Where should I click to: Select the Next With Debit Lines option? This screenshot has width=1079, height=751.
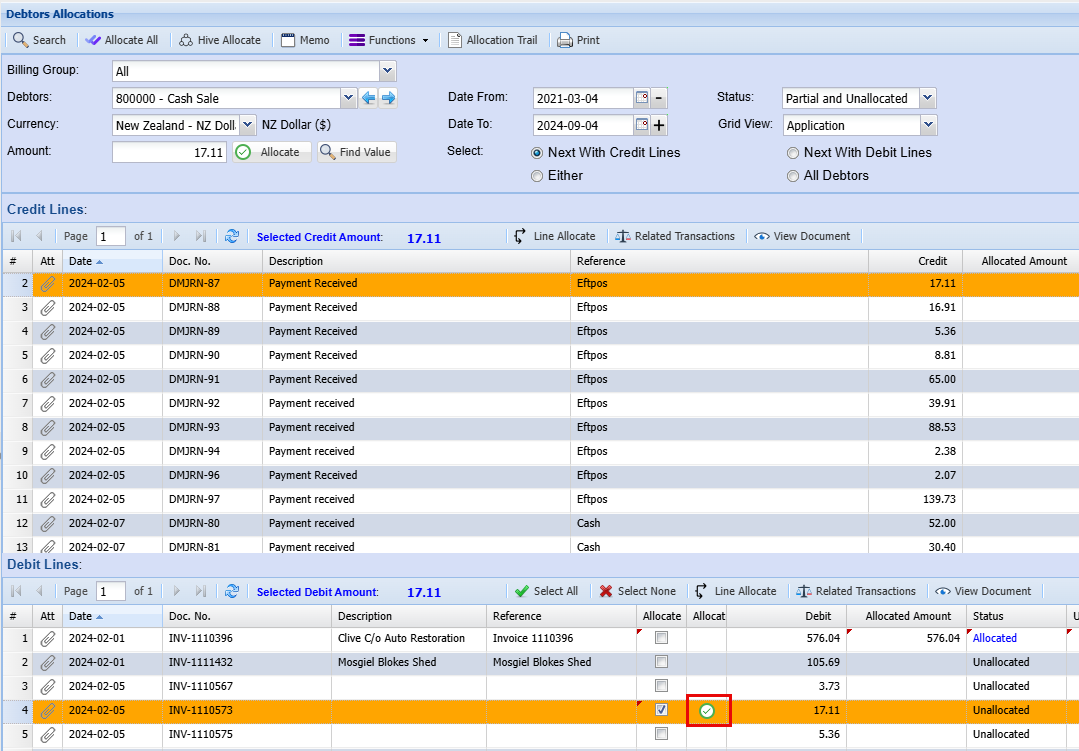point(793,153)
